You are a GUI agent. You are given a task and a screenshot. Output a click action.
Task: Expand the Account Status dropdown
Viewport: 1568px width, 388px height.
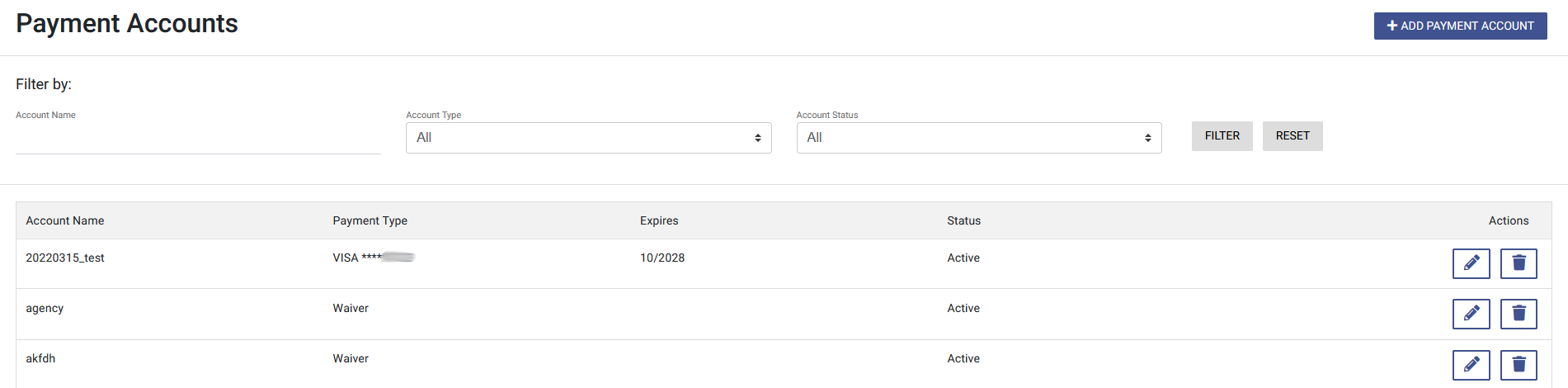[x=979, y=138]
